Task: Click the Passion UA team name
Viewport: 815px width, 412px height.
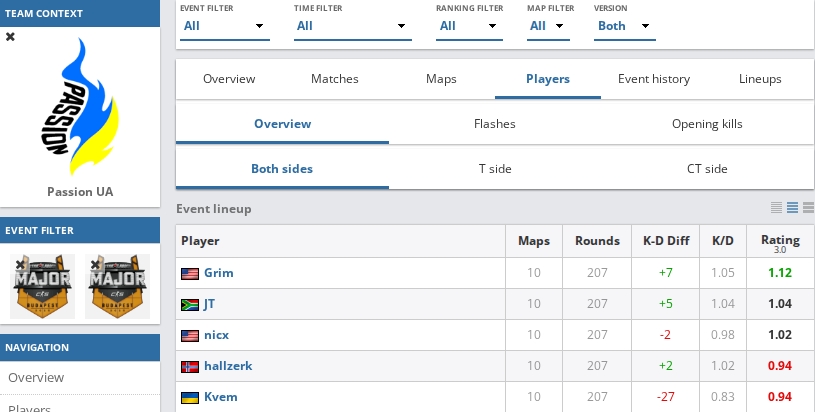Action: click(80, 192)
